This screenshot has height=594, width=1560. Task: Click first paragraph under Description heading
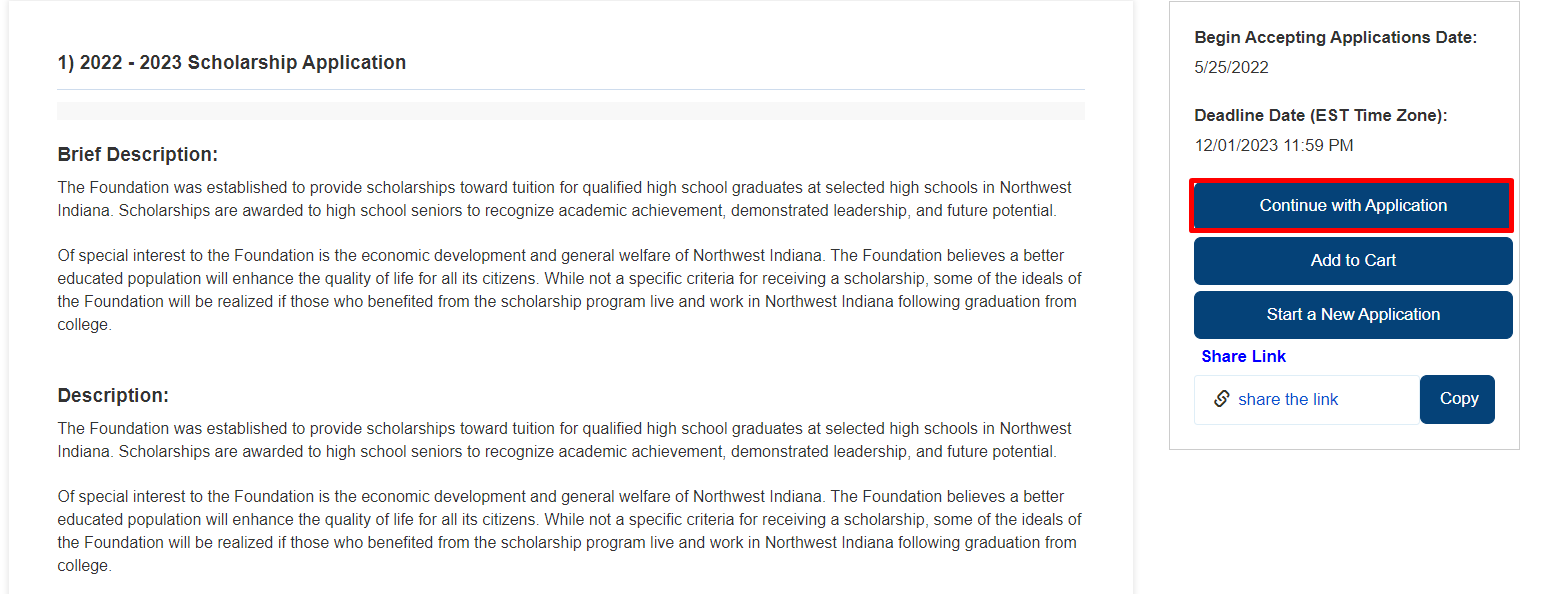(x=565, y=440)
